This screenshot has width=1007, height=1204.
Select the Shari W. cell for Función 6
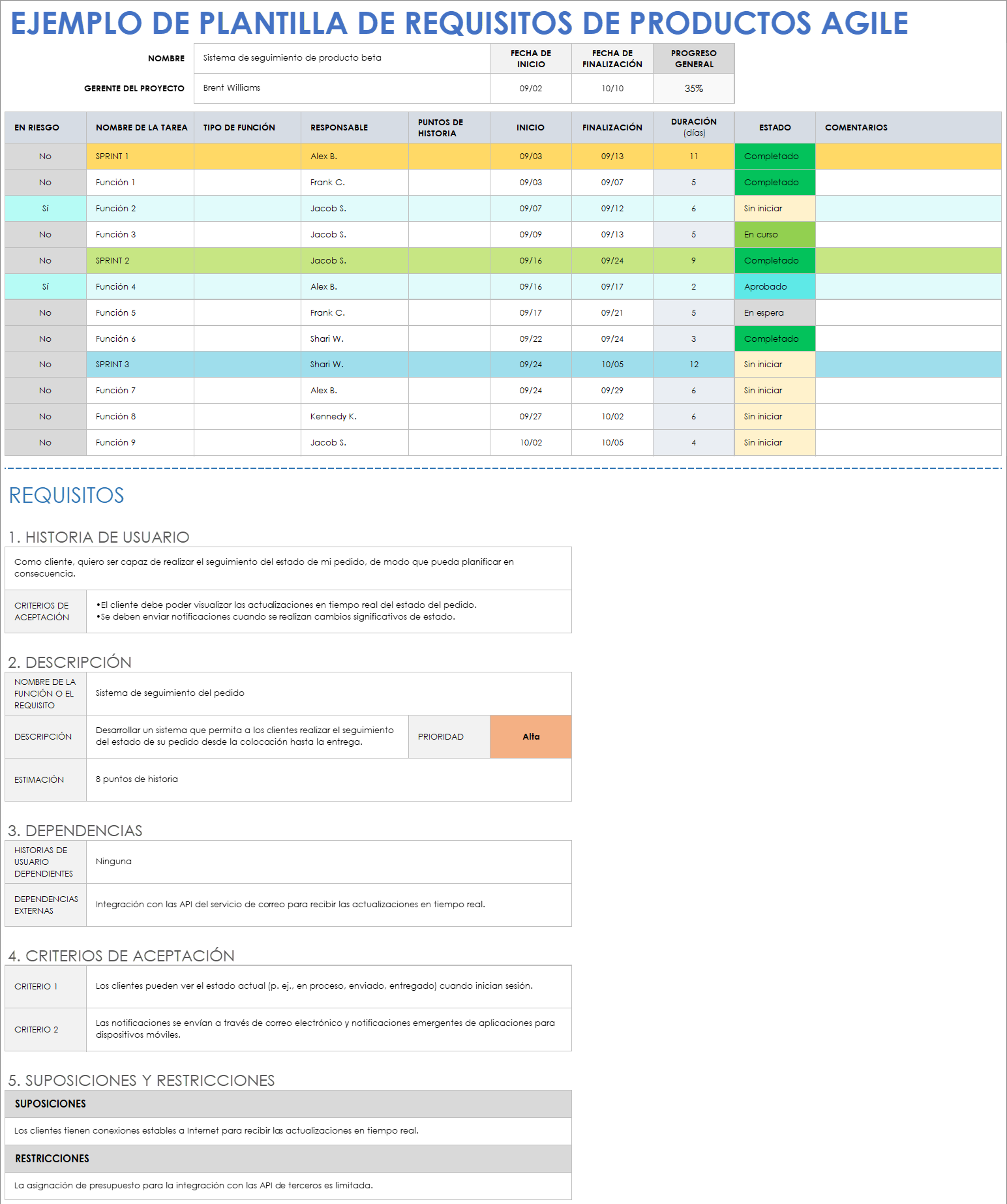[x=355, y=339]
